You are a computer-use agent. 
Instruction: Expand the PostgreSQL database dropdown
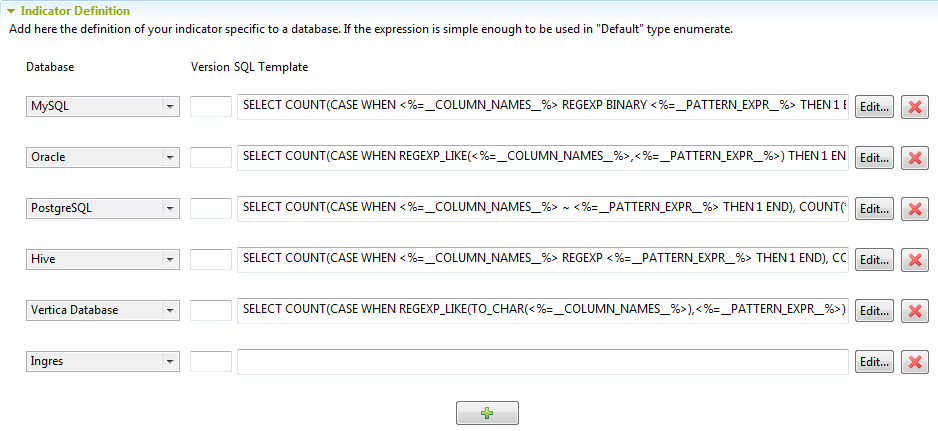click(169, 208)
